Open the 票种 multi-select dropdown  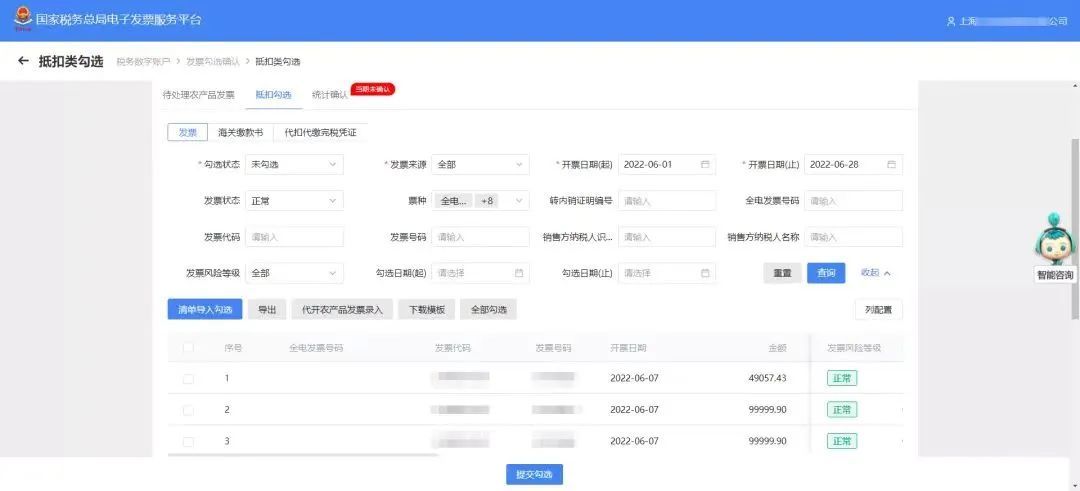click(x=480, y=201)
